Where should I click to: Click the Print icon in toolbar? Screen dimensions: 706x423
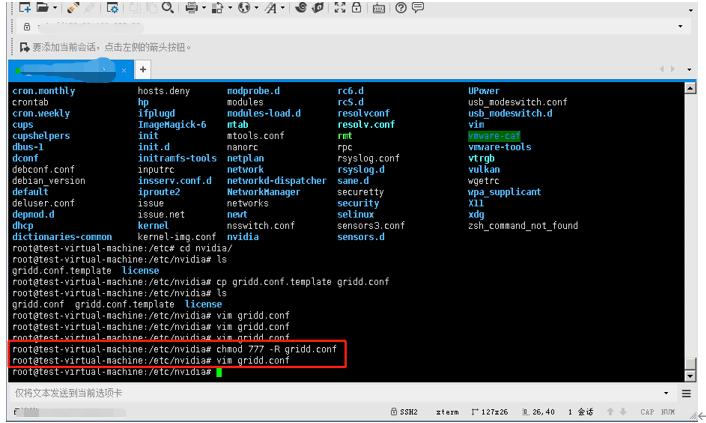click(x=191, y=7)
